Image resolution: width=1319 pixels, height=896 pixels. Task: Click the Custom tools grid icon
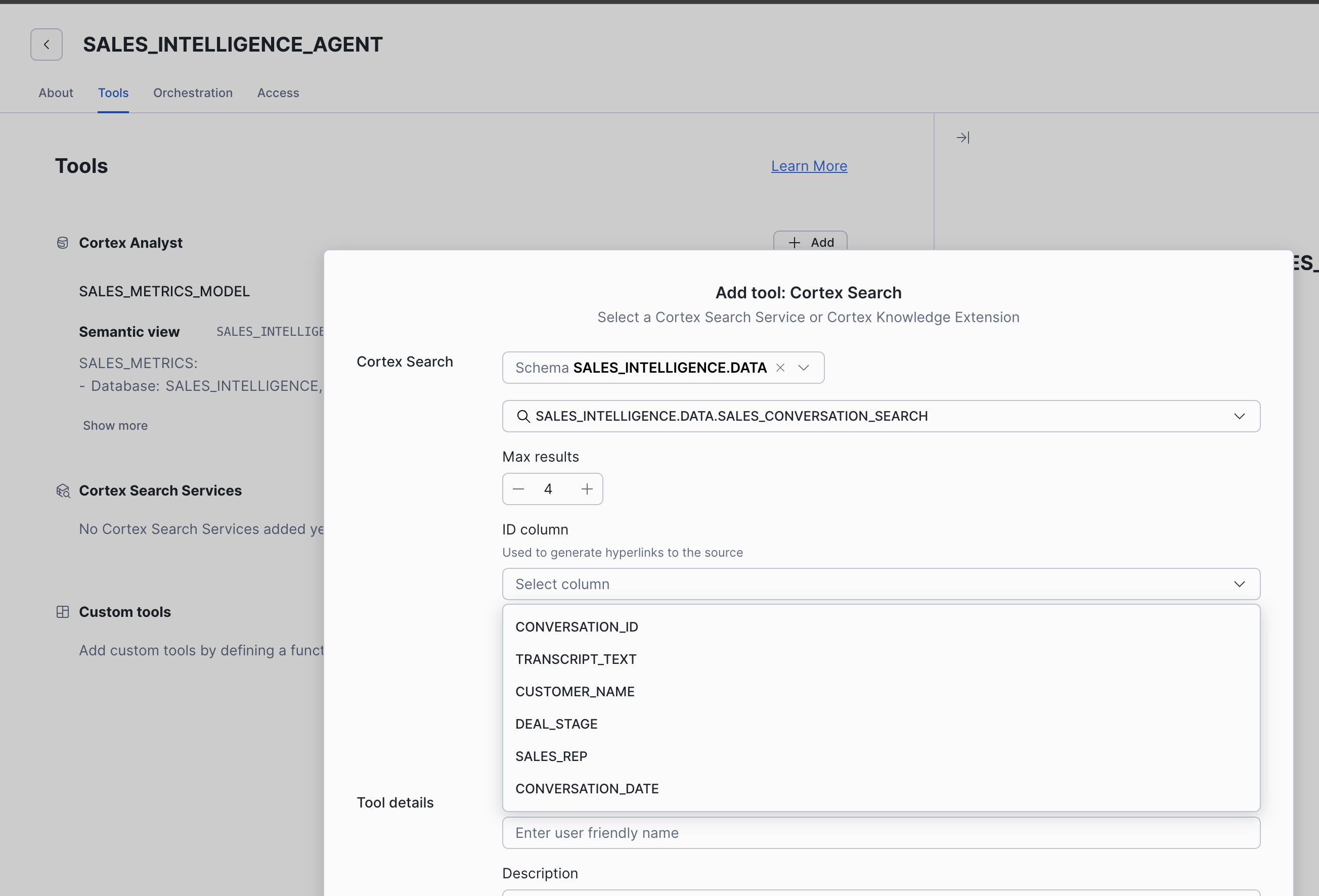point(62,612)
